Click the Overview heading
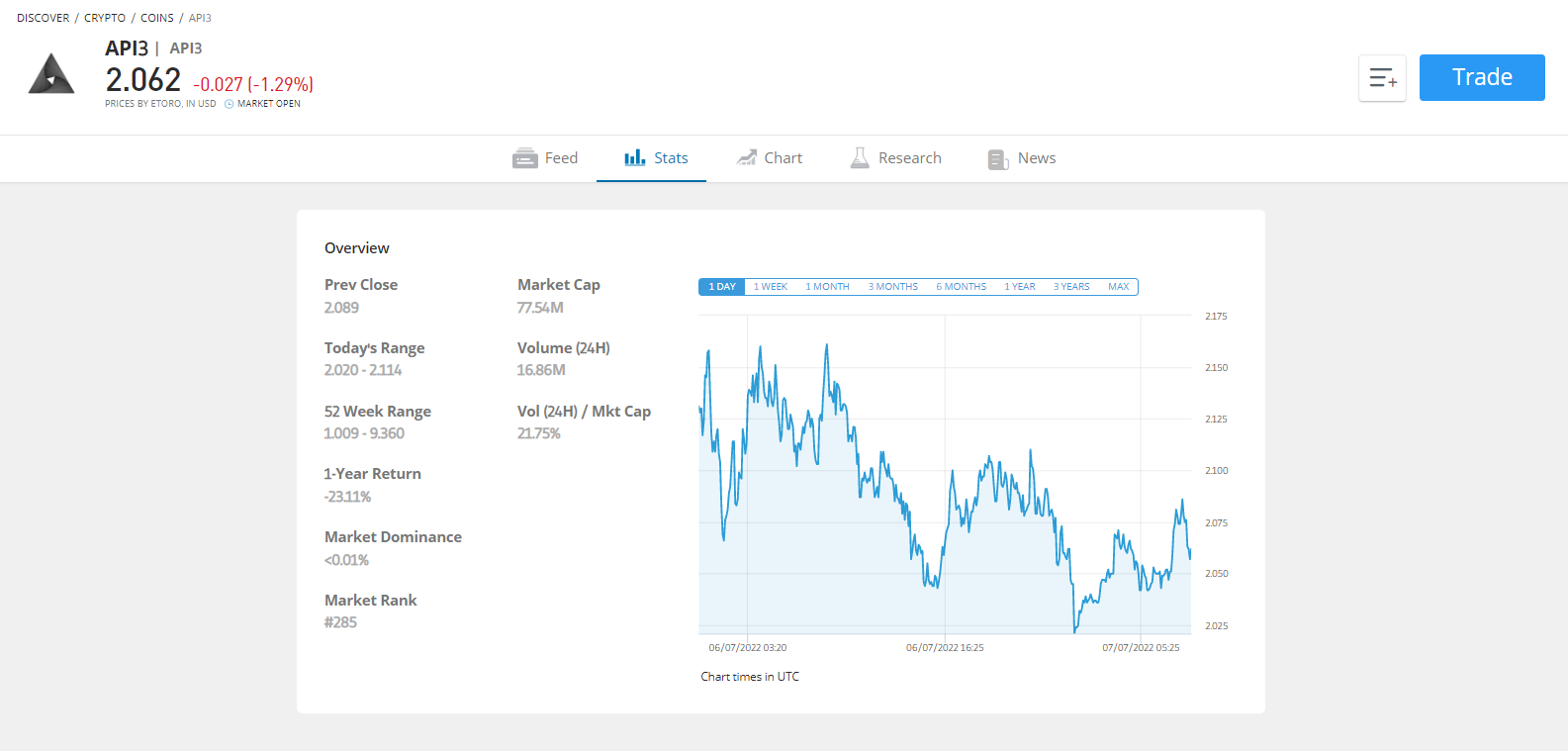Screen dimensions: 1568x751 (x=357, y=248)
